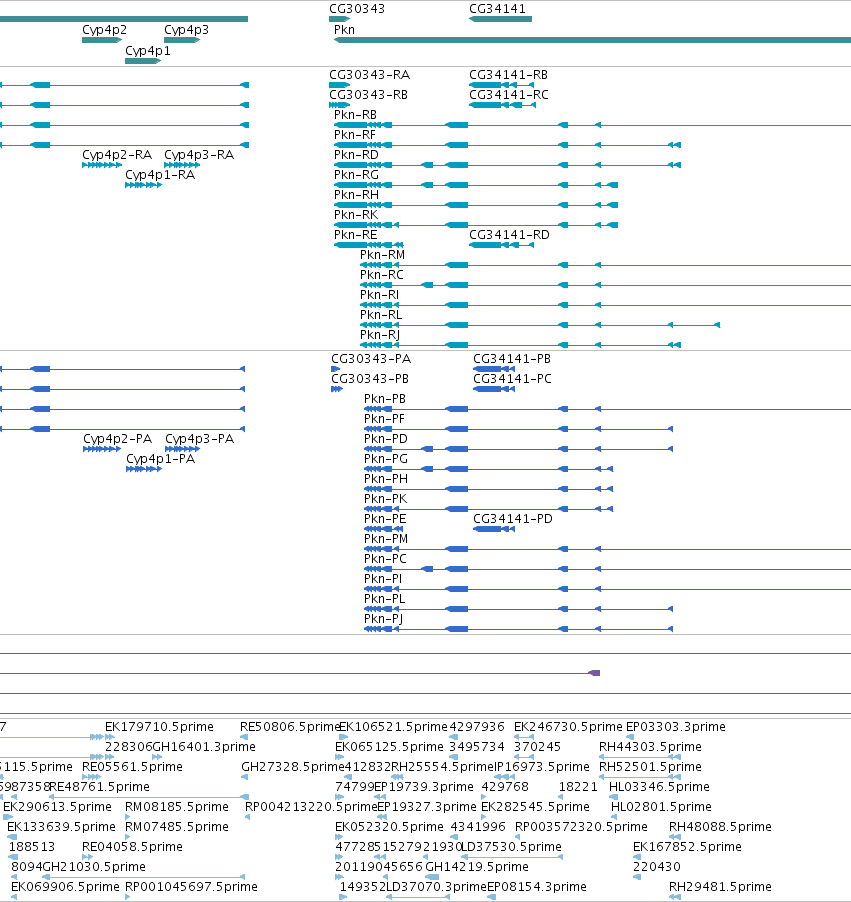Click EST LD37530.5prime

coord(512,847)
